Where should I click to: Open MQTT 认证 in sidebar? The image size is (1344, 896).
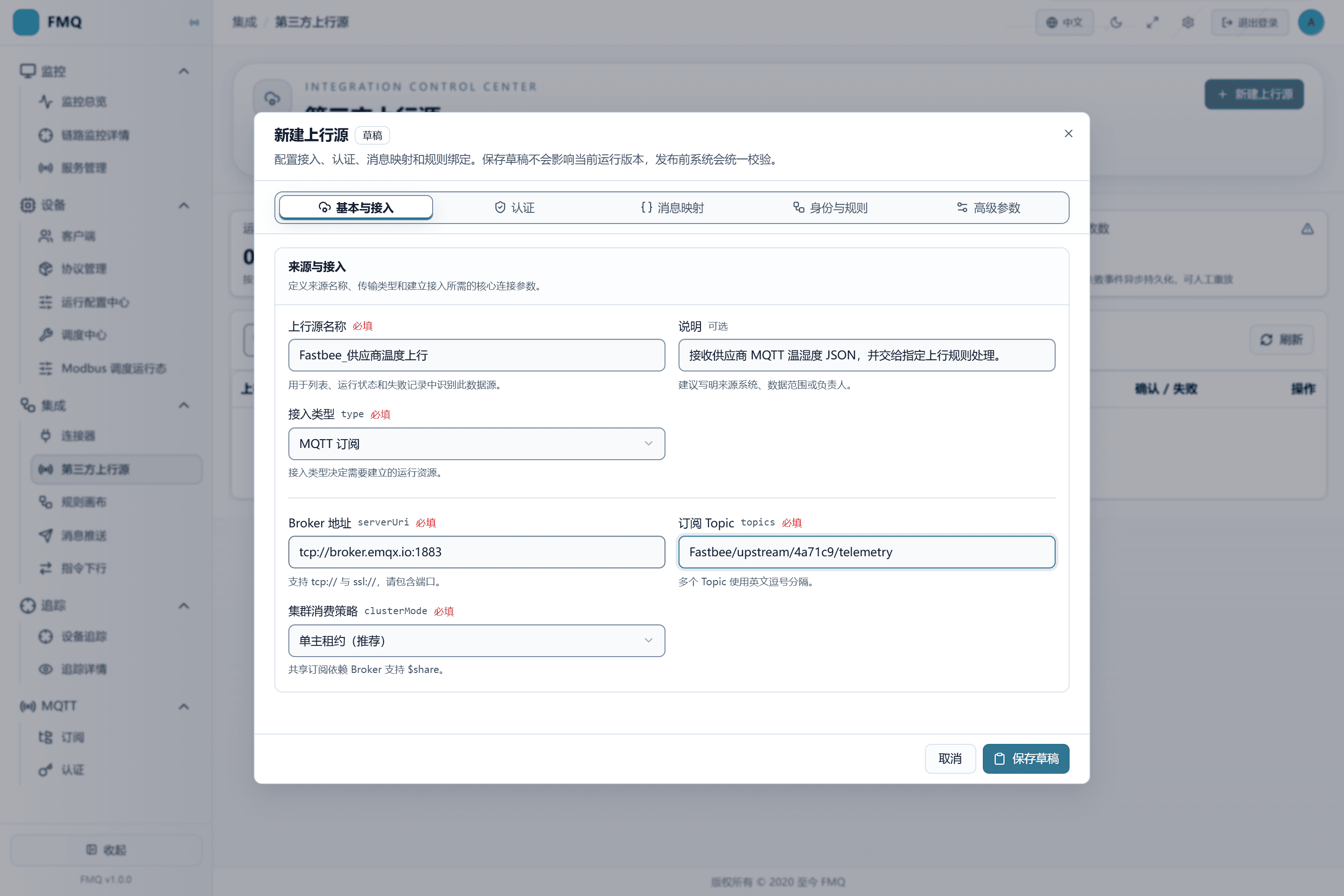pos(117,770)
